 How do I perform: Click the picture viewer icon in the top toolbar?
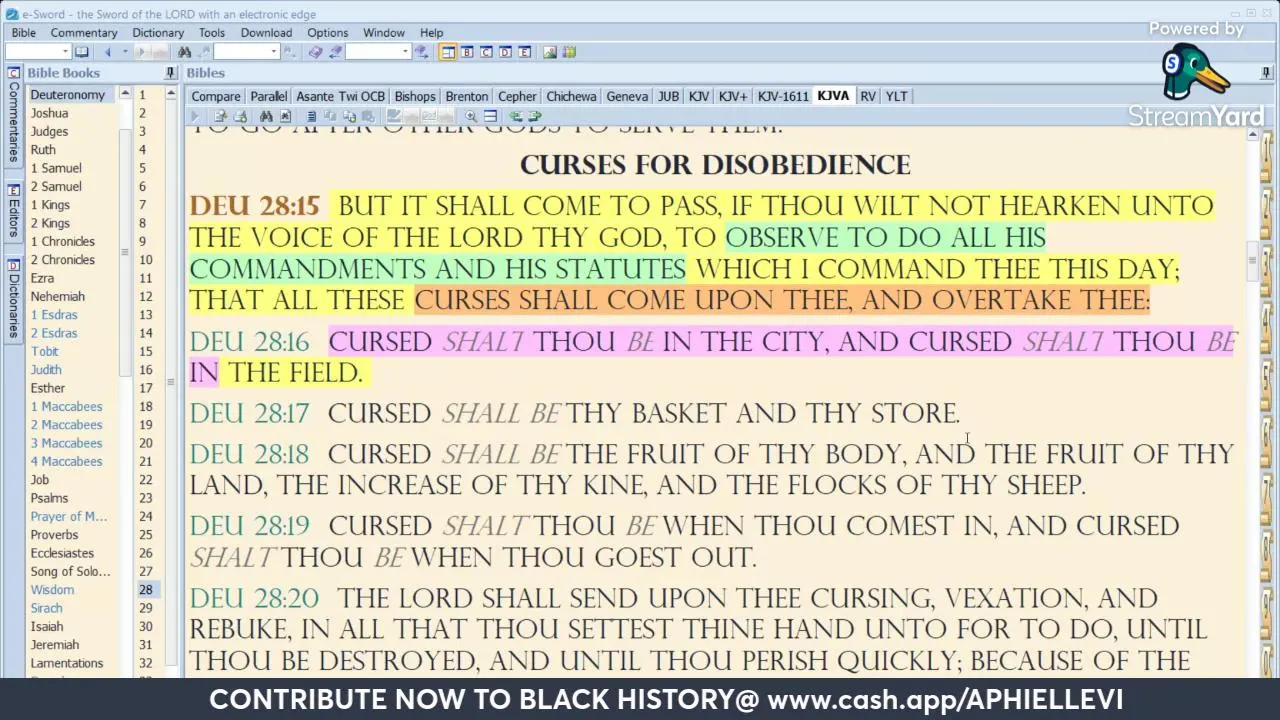click(x=550, y=52)
